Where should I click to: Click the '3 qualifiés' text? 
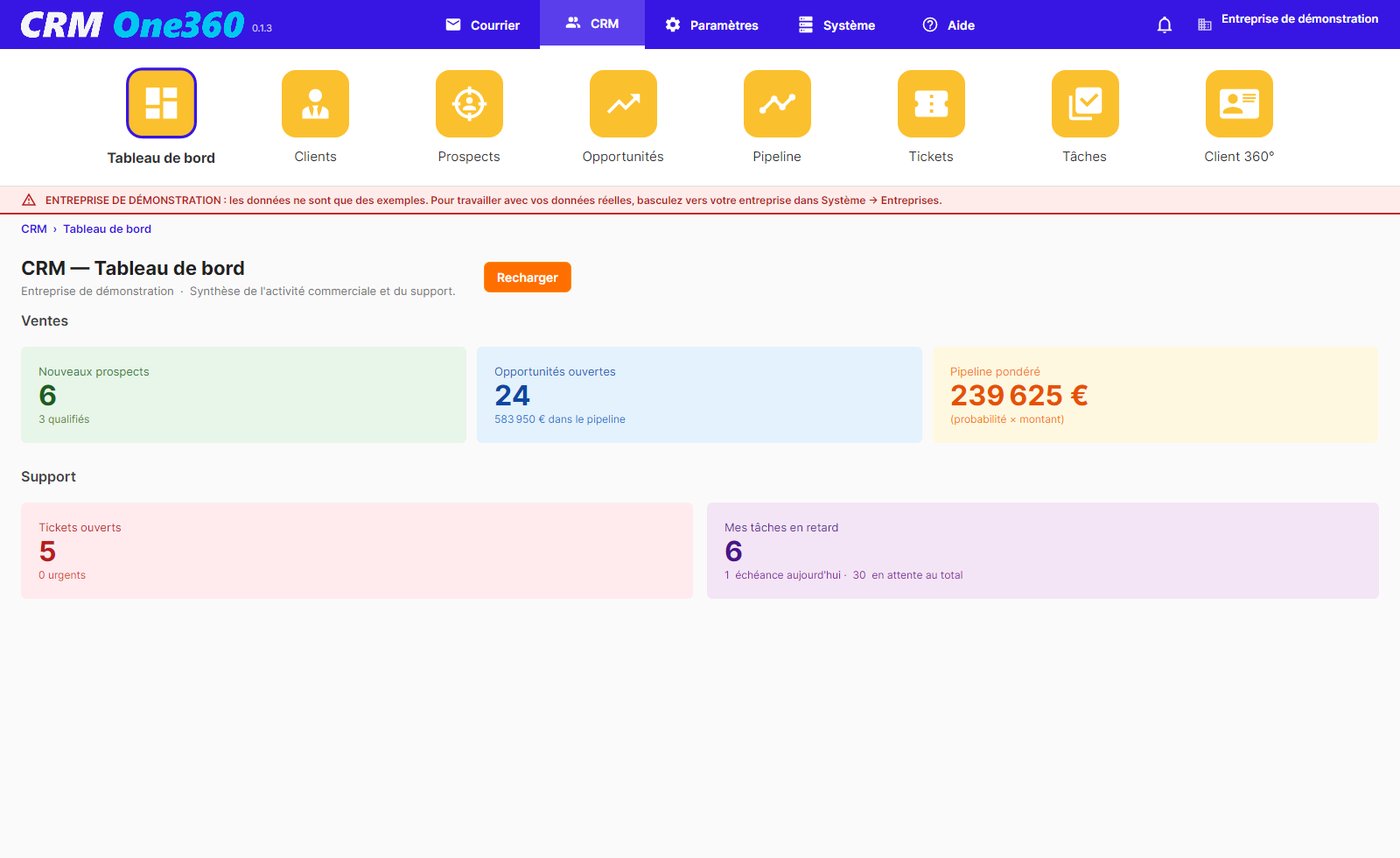64,420
